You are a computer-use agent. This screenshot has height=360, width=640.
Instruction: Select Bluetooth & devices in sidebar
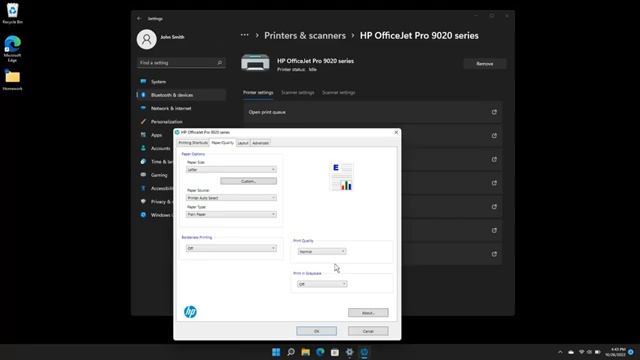click(181, 95)
